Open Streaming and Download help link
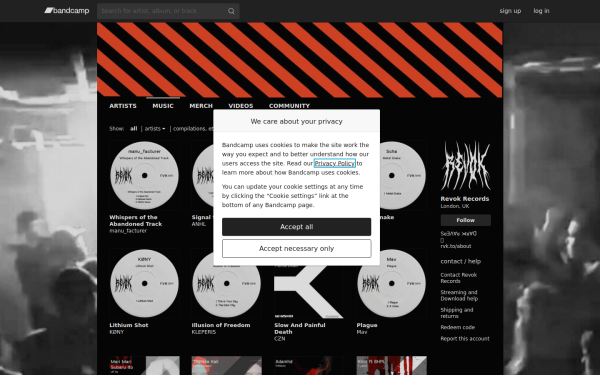This screenshot has height=375, width=600. (x=459, y=295)
